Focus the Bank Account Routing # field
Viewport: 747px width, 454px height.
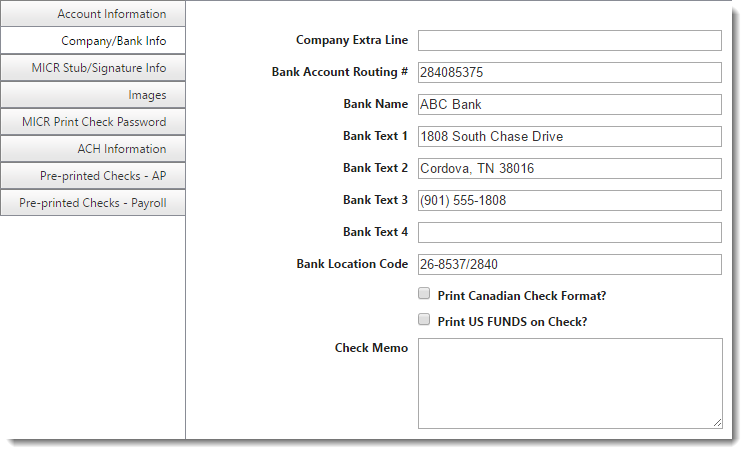[569, 72]
